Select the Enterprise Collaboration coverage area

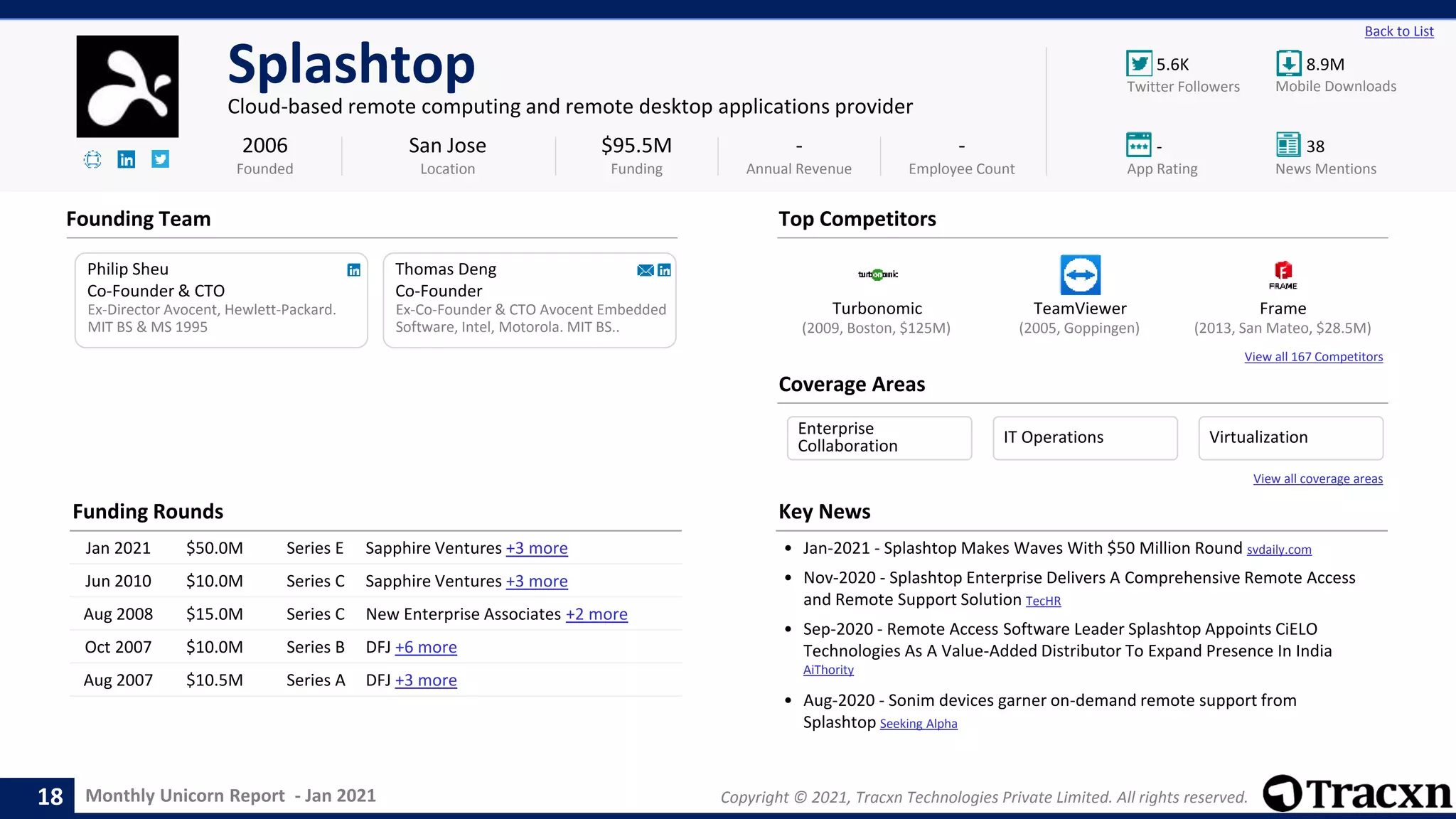click(x=879, y=438)
